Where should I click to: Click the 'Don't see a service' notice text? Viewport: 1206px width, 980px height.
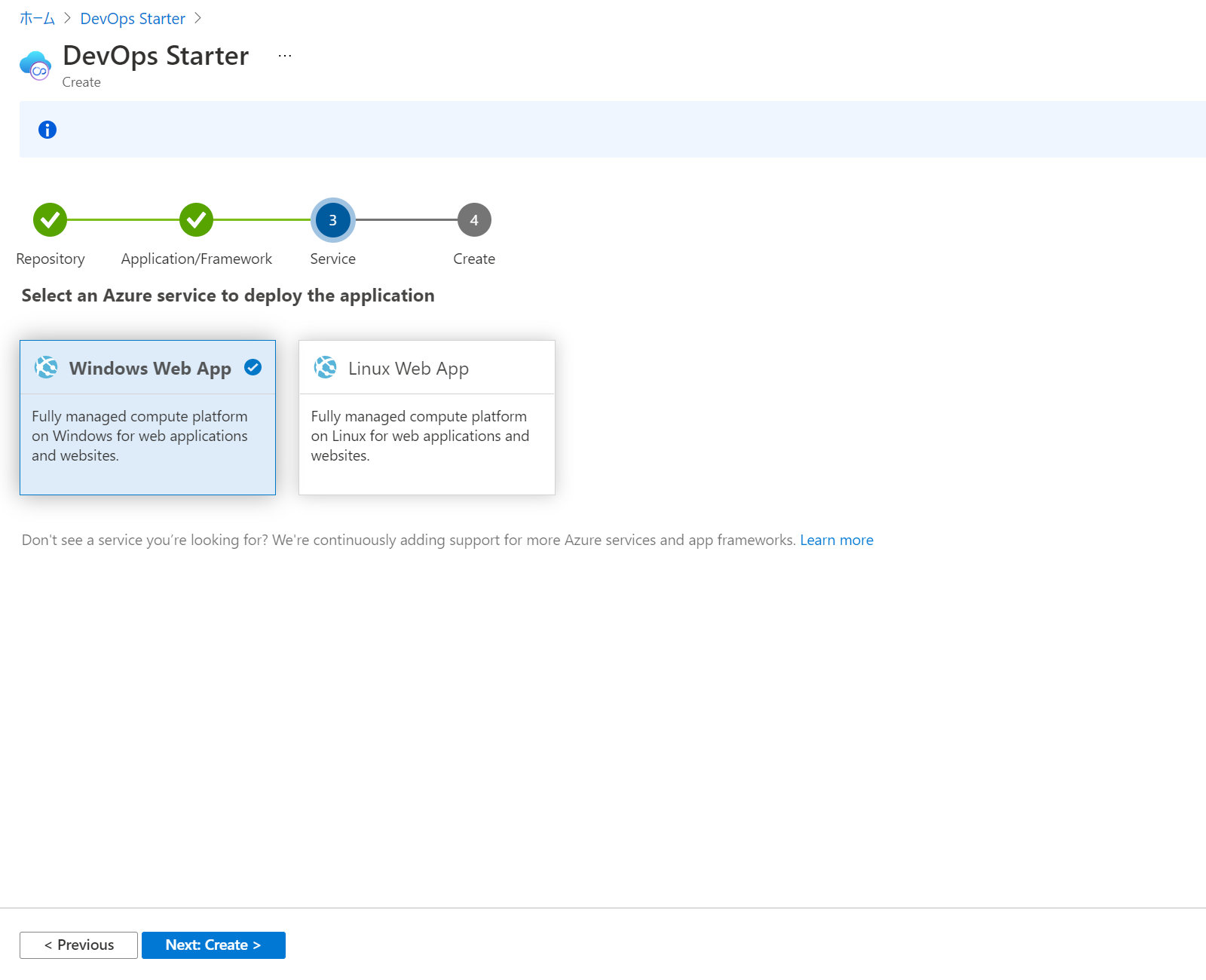409,540
